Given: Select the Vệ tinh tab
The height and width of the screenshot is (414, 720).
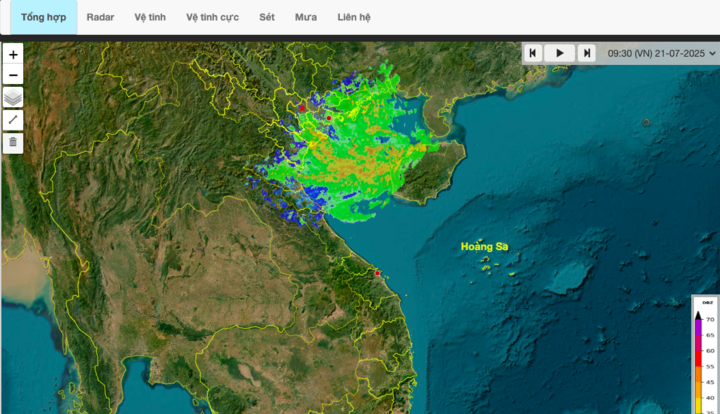Looking at the screenshot, I should (x=150, y=17).
